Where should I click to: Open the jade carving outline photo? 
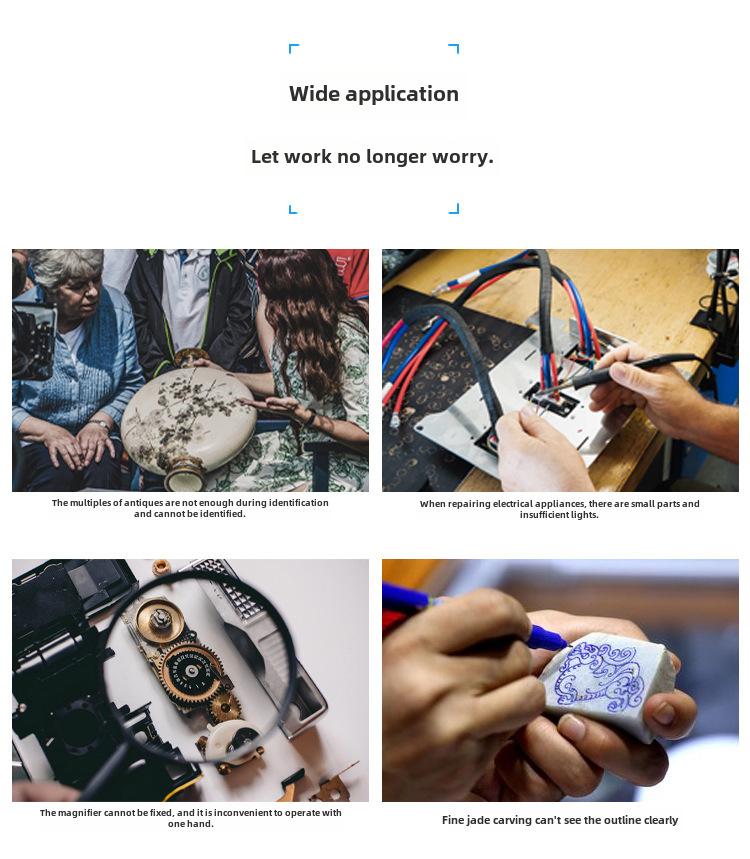tap(560, 680)
